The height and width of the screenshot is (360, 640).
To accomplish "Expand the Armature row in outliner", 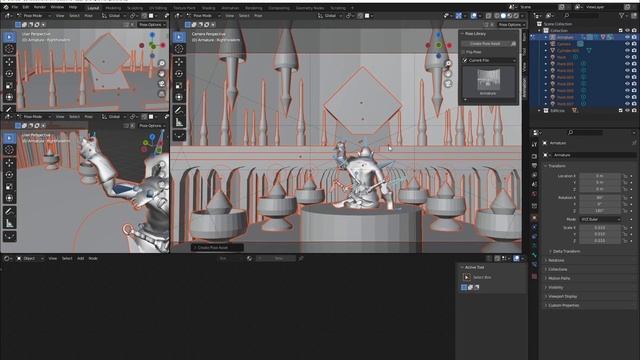I will [x=546, y=37].
